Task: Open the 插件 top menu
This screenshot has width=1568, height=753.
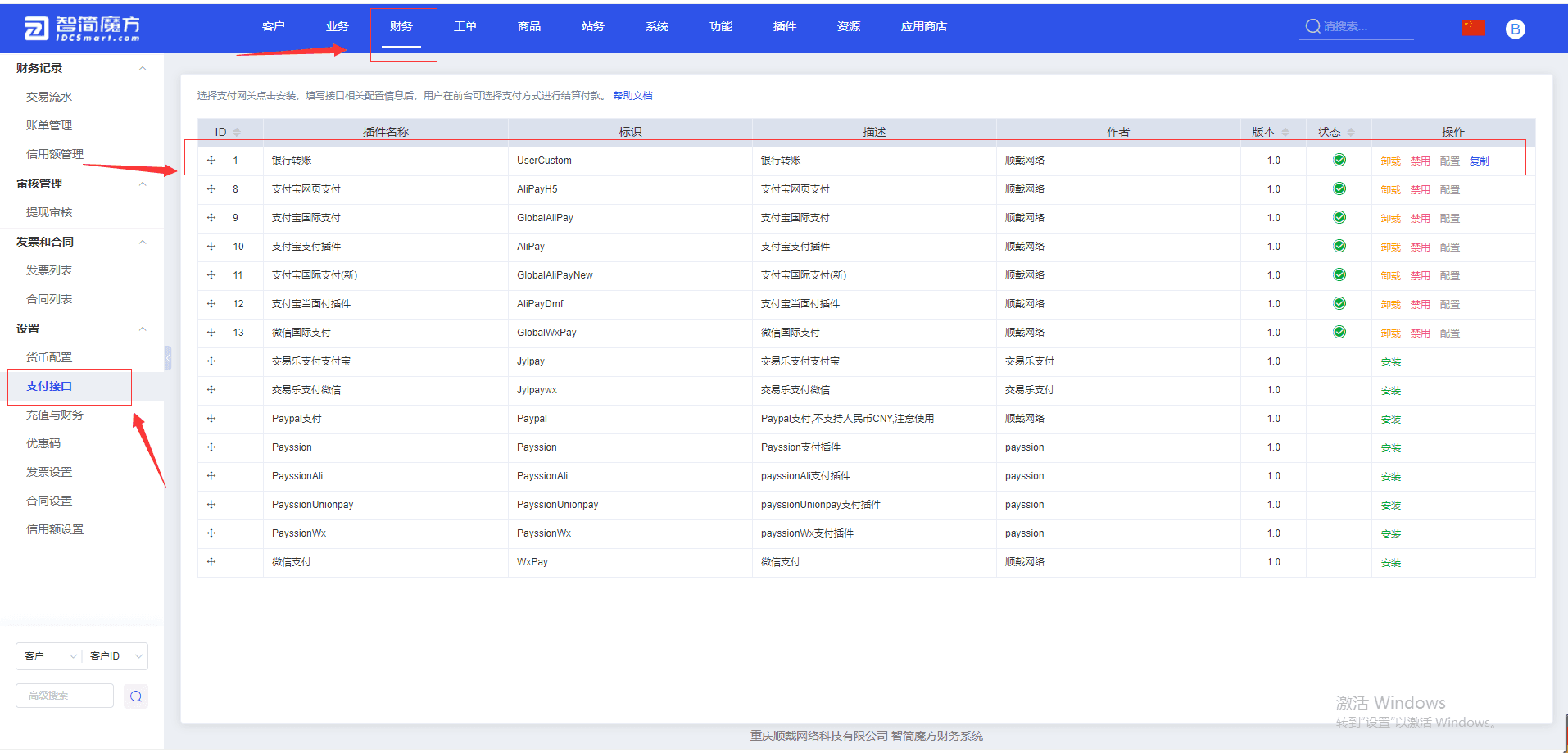Action: (x=785, y=27)
